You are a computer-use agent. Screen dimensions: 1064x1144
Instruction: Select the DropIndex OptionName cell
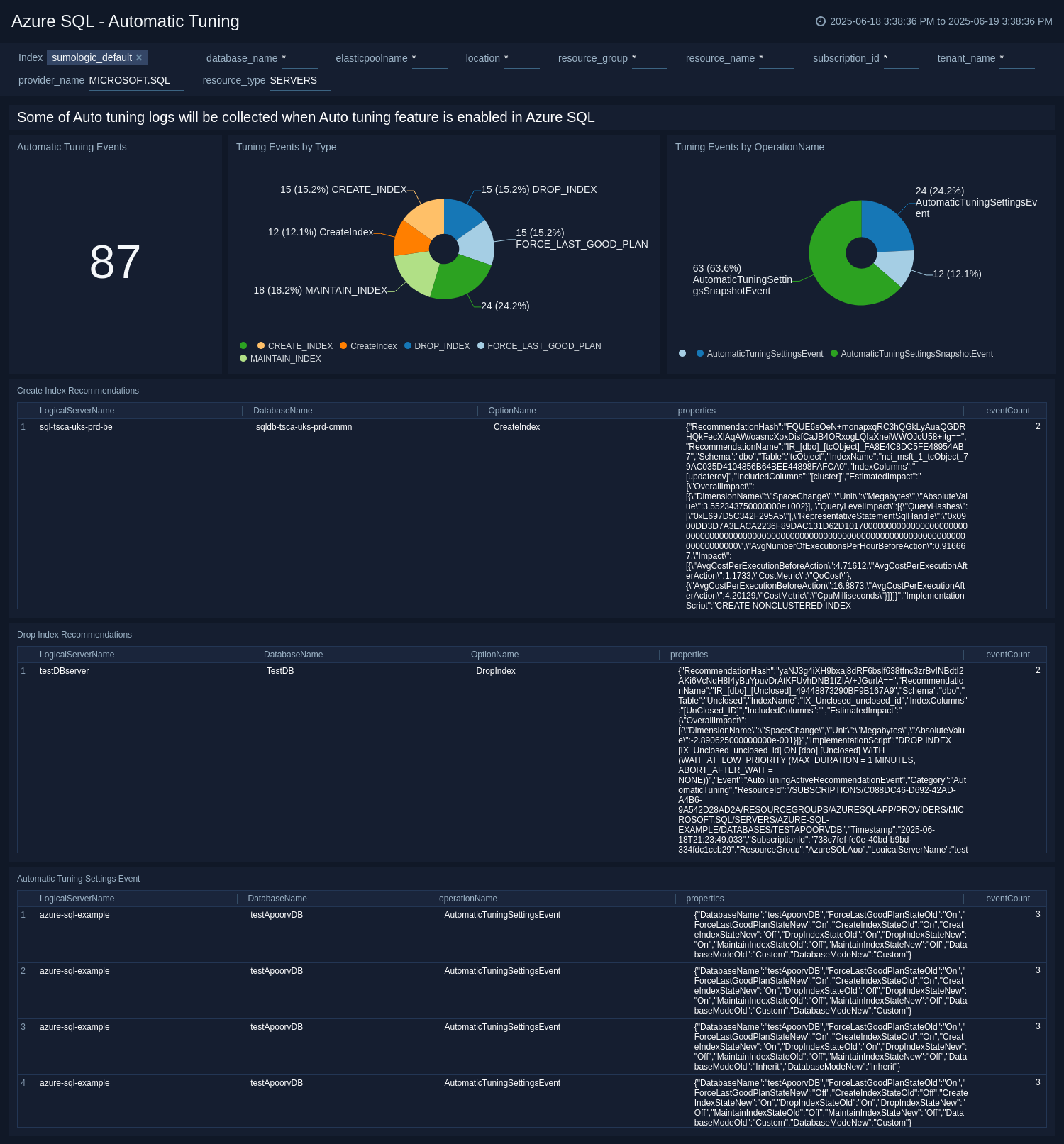(x=496, y=671)
